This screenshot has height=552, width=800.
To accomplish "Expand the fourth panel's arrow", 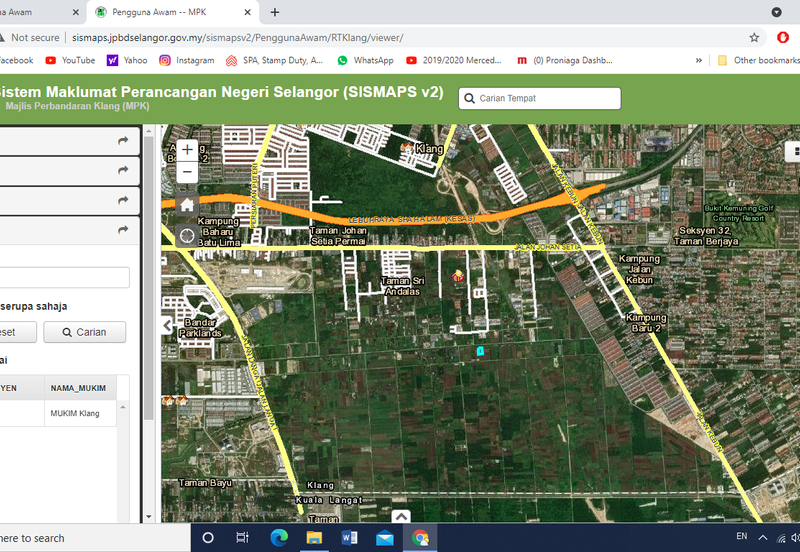I will pos(123,229).
